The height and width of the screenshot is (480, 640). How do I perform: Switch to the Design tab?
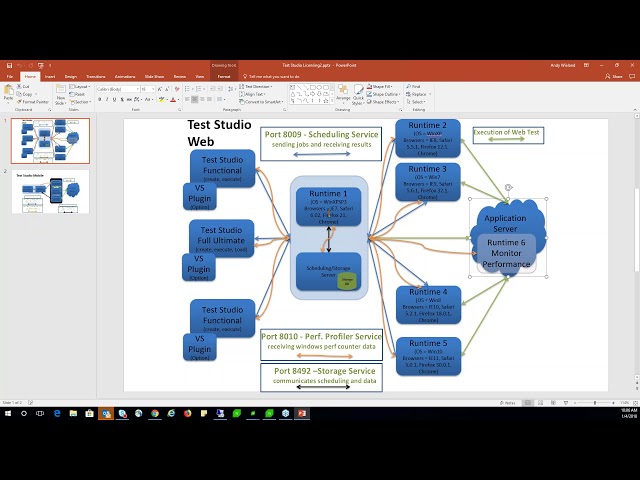tap(71, 76)
